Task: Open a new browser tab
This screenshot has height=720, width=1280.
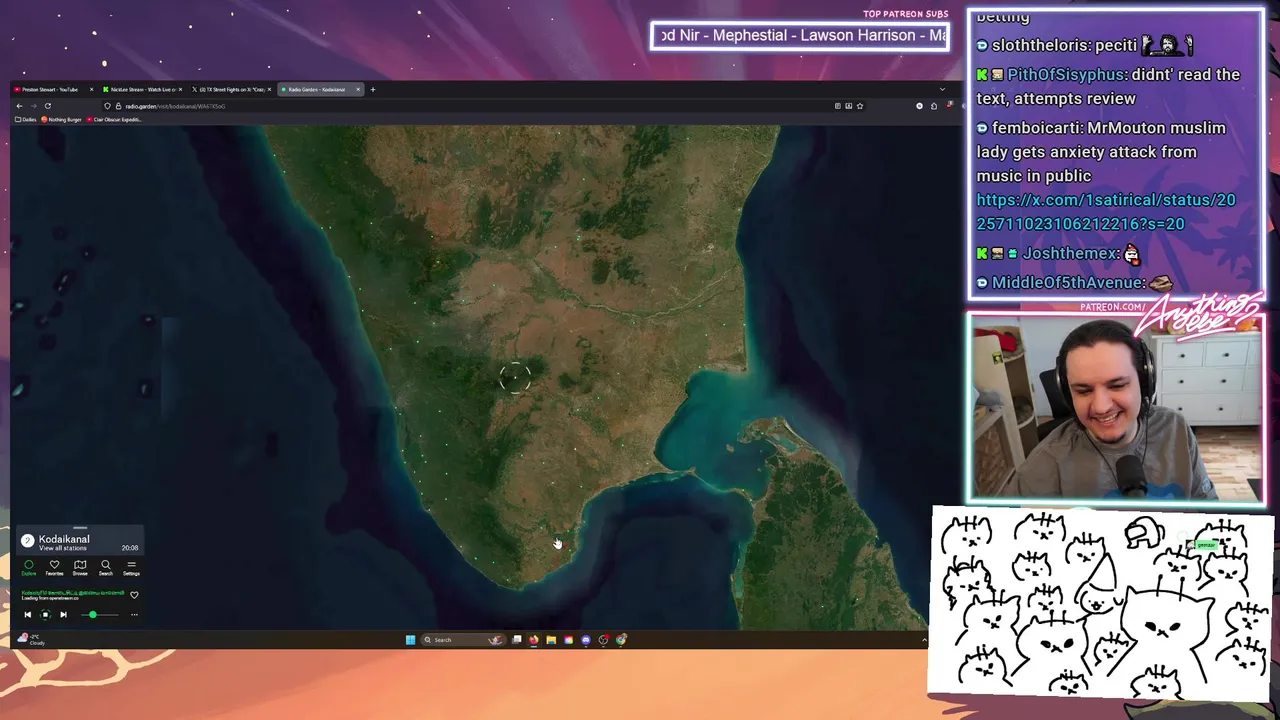Action: [x=373, y=89]
